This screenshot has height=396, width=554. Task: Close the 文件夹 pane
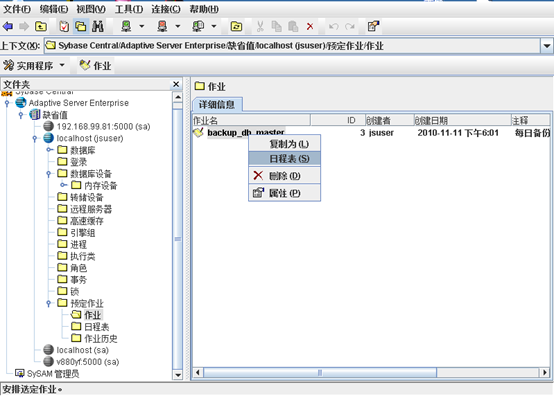point(176,84)
